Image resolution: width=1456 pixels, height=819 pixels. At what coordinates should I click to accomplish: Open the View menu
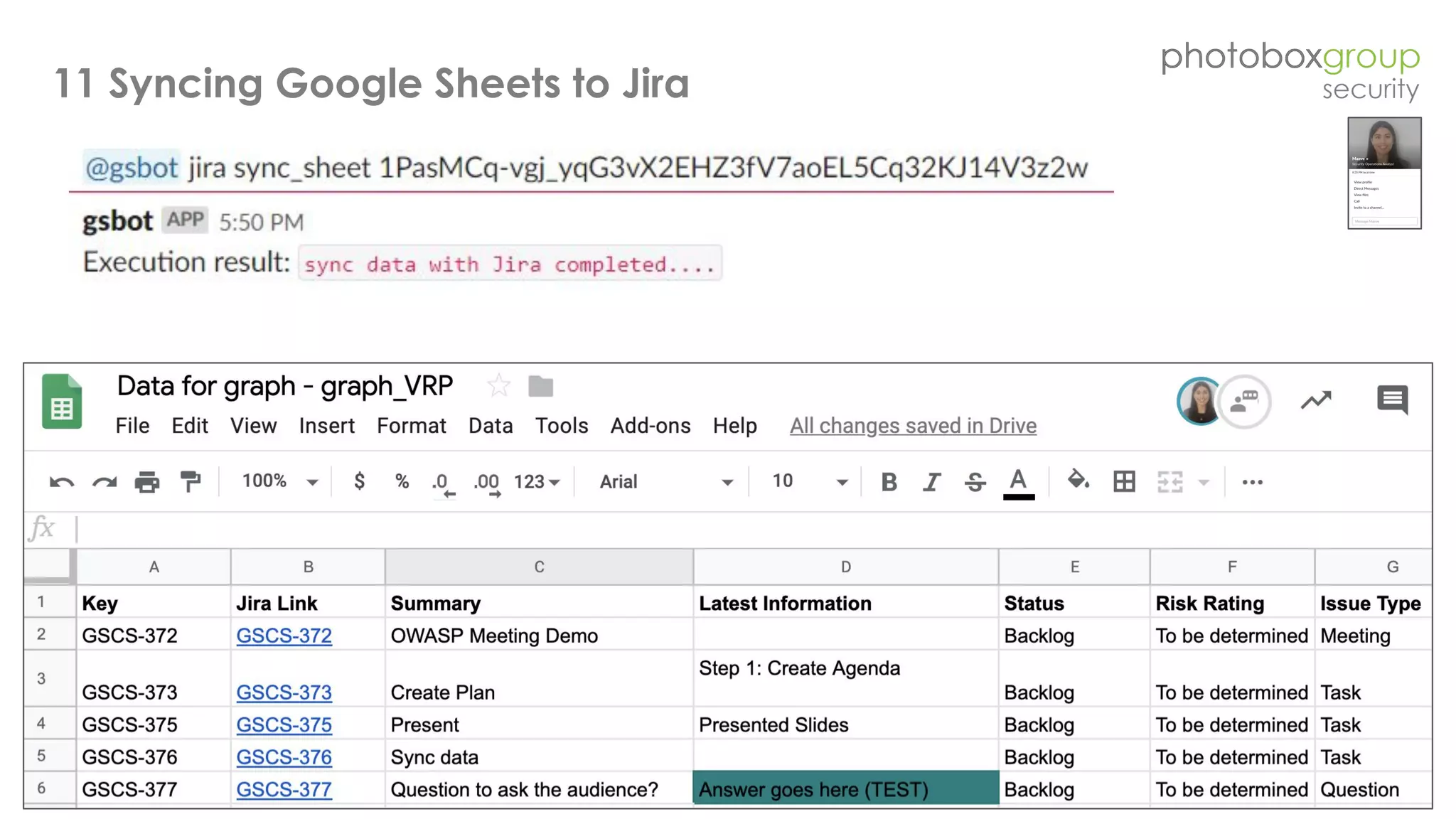click(x=253, y=425)
